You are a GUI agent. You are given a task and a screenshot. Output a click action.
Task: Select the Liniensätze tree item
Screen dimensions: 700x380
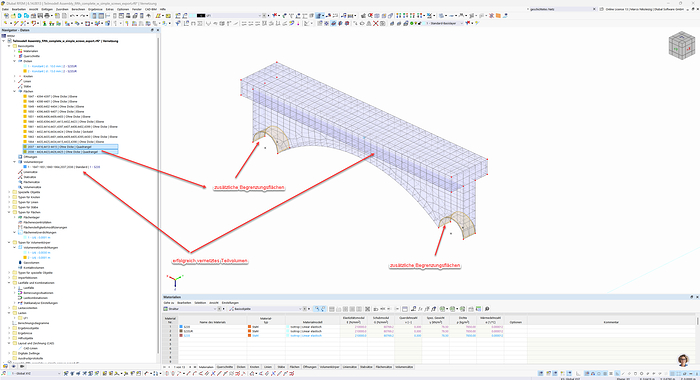[x=30, y=172]
